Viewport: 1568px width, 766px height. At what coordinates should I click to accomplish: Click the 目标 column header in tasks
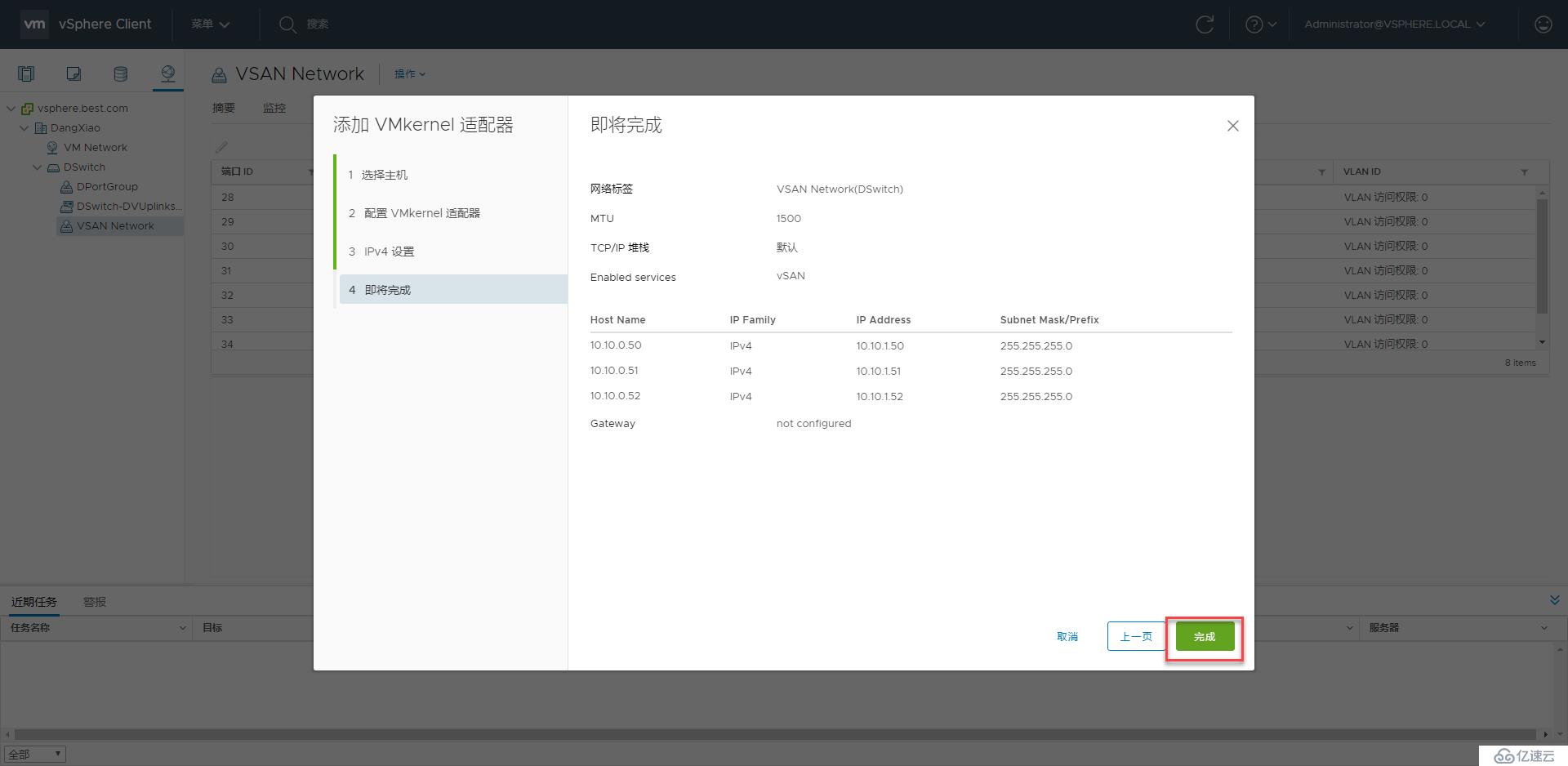tap(212, 628)
